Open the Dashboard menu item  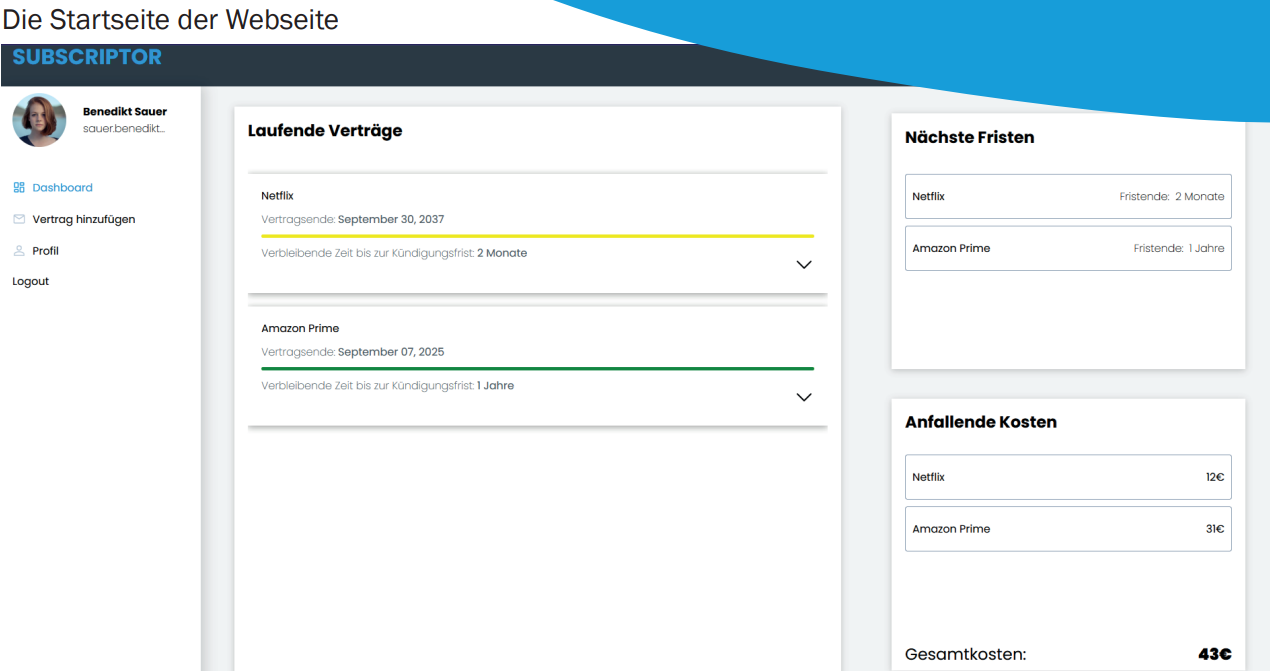pos(62,188)
